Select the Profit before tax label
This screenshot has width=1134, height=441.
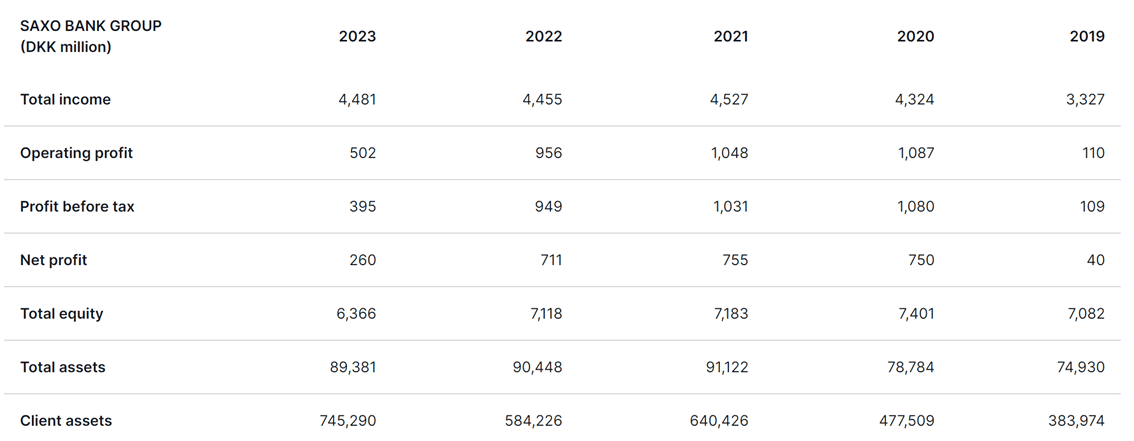click(x=77, y=206)
